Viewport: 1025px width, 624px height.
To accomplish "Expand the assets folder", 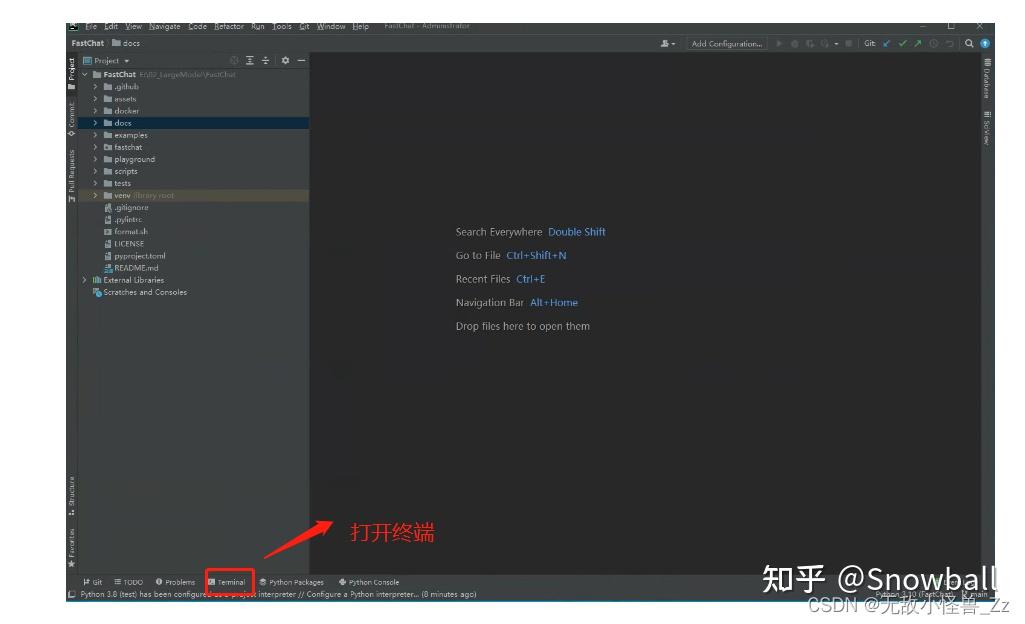I will 95,99.
